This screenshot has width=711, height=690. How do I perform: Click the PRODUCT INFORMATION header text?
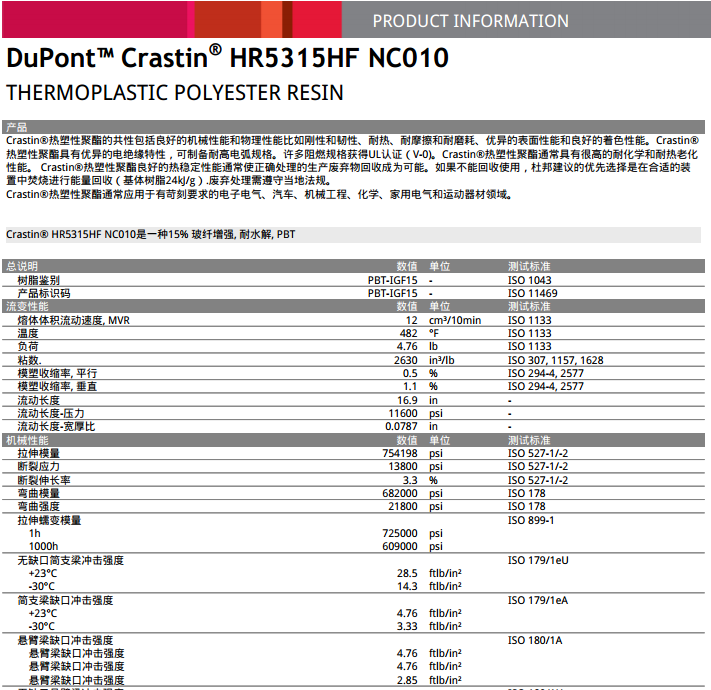pos(470,21)
